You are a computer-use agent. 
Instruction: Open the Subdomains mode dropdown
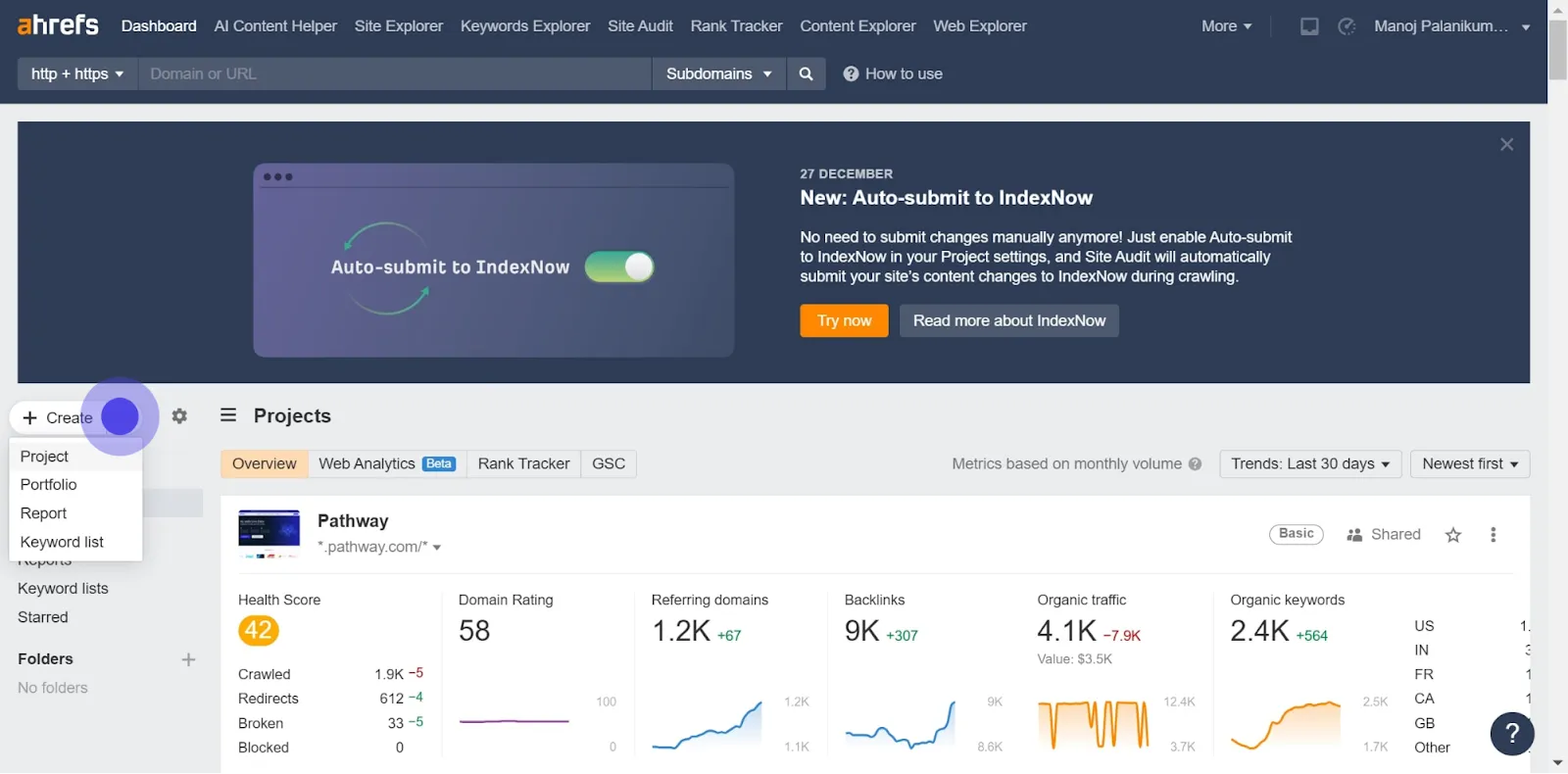[719, 73]
